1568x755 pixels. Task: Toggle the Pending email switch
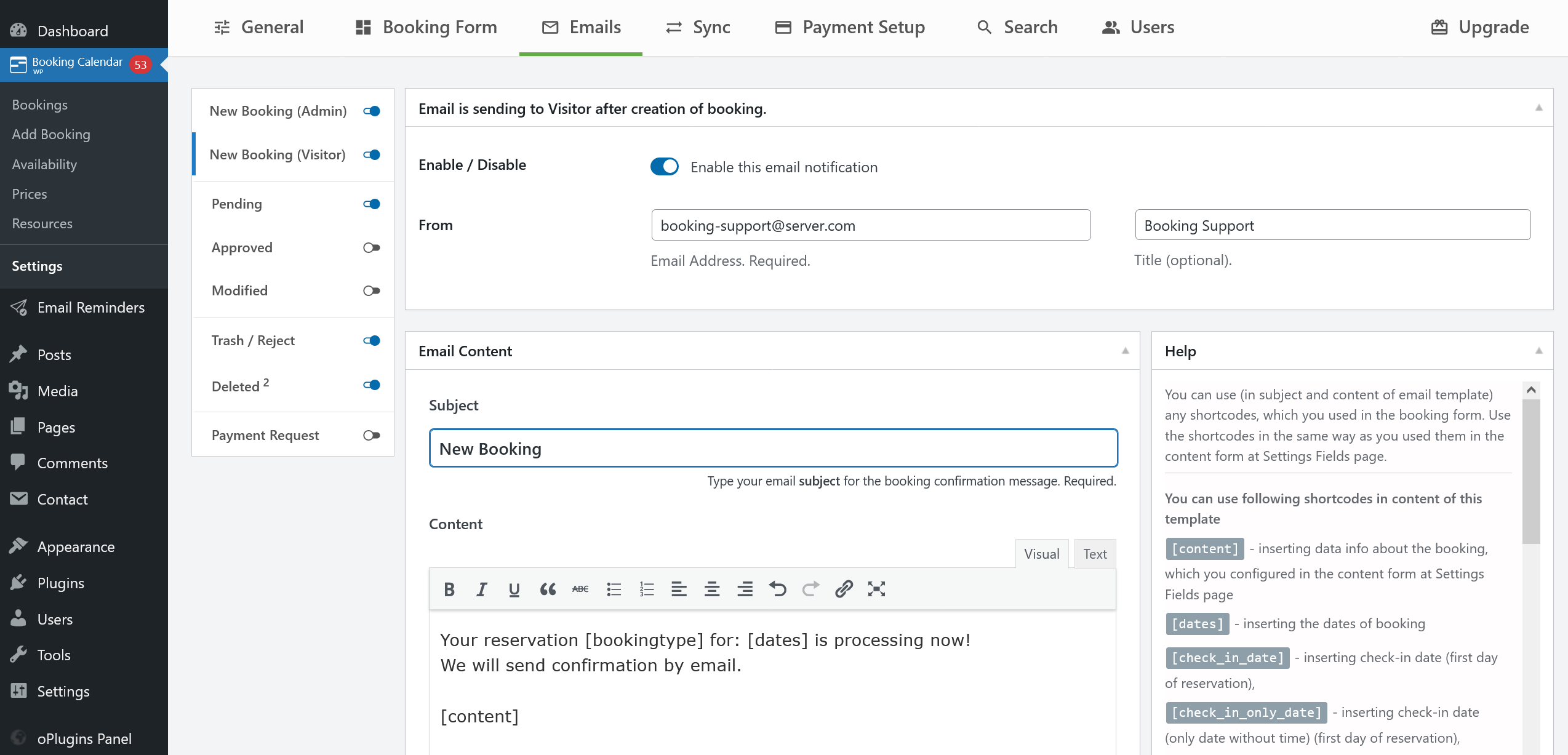point(372,204)
